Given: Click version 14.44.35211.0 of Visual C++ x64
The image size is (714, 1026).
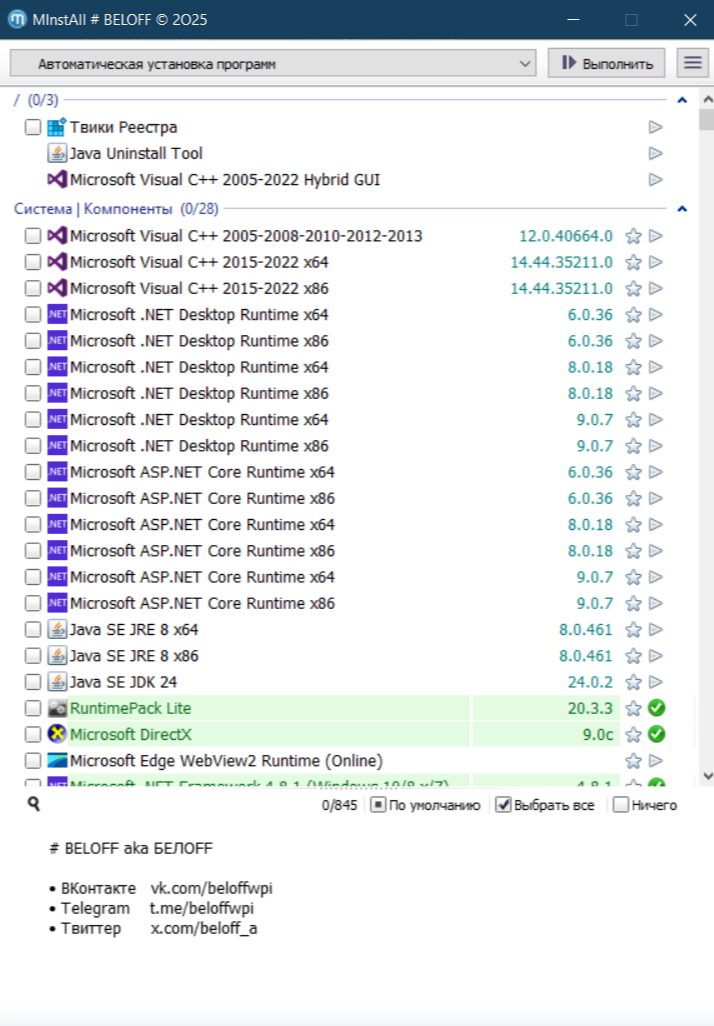Looking at the screenshot, I should [562, 262].
